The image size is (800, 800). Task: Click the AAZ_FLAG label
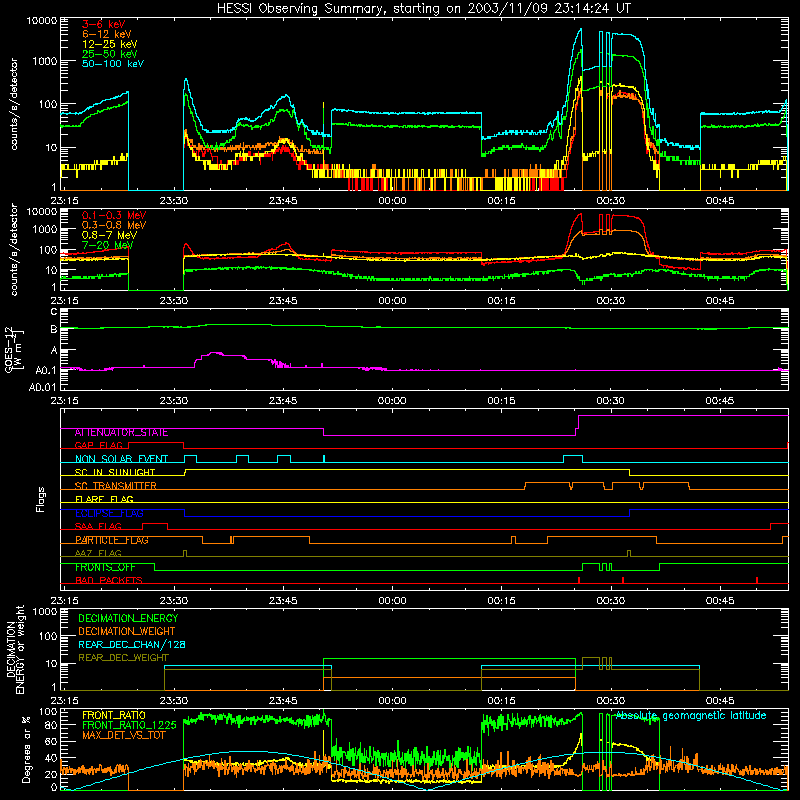[x=98, y=553]
